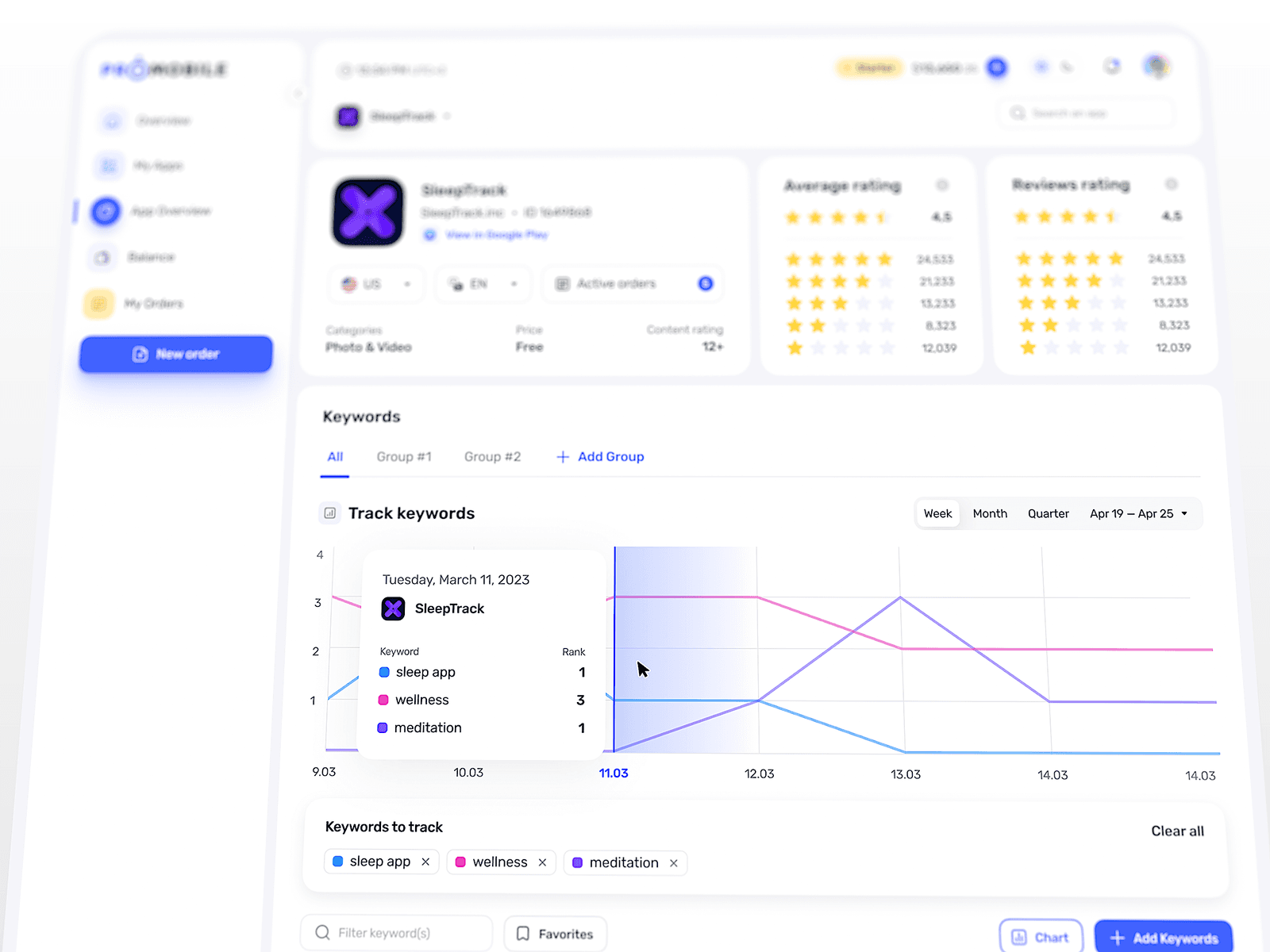1270x952 pixels.
Task: Click the blue plus icon in top bar
Action: [997, 67]
